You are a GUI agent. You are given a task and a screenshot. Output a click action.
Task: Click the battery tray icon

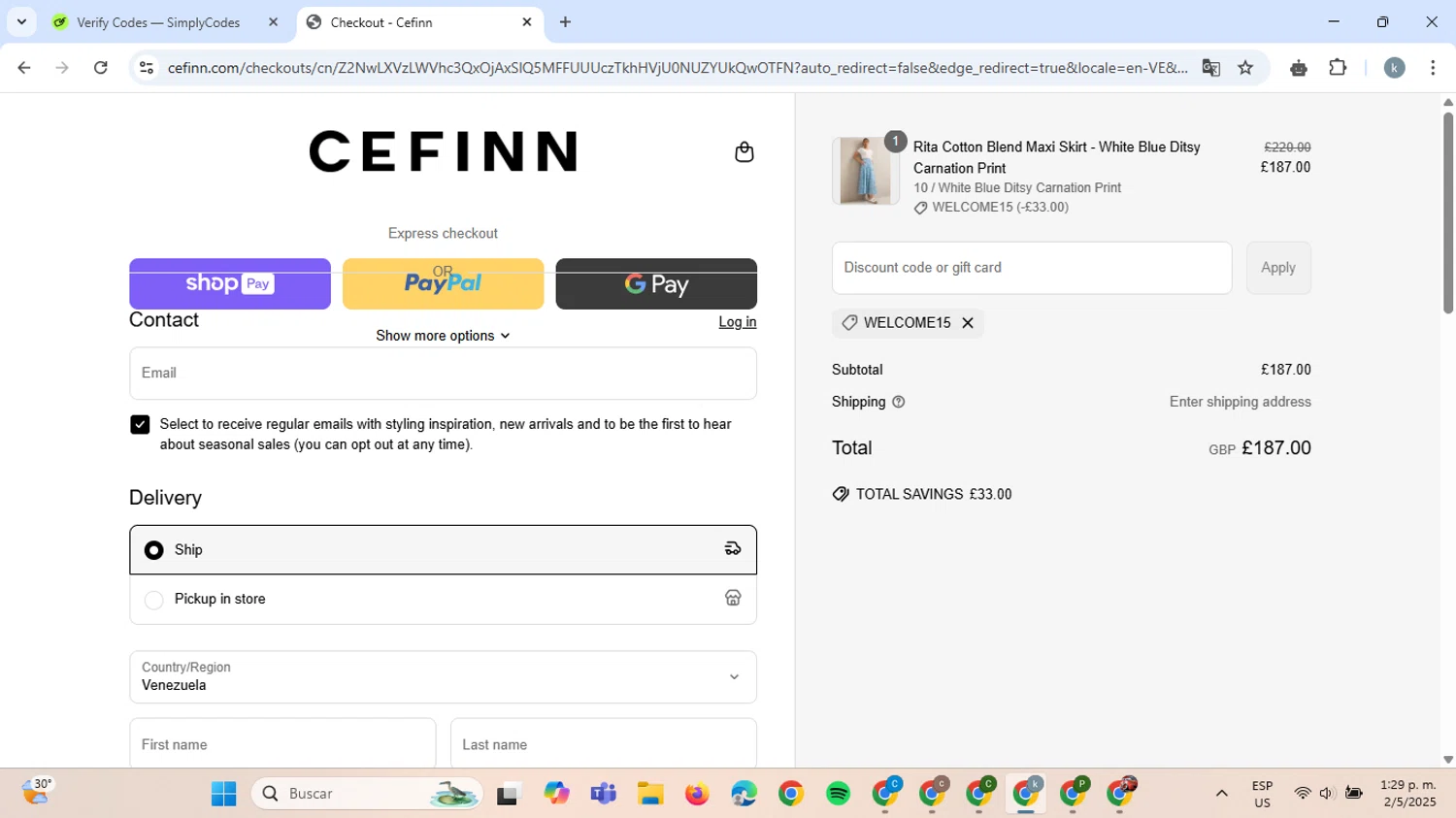(x=1354, y=794)
